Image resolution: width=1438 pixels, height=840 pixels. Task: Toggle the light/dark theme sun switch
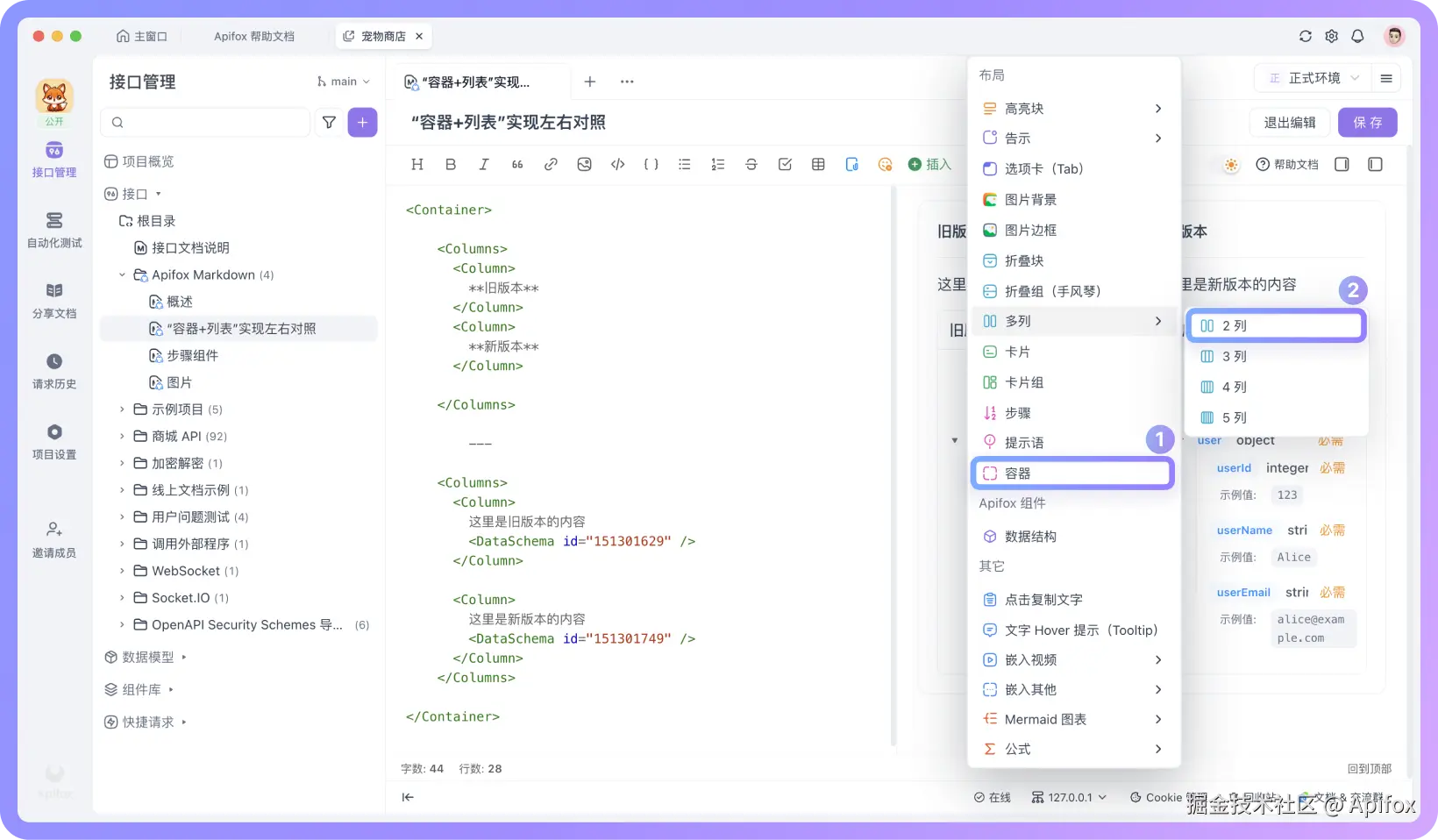click(x=1232, y=165)
